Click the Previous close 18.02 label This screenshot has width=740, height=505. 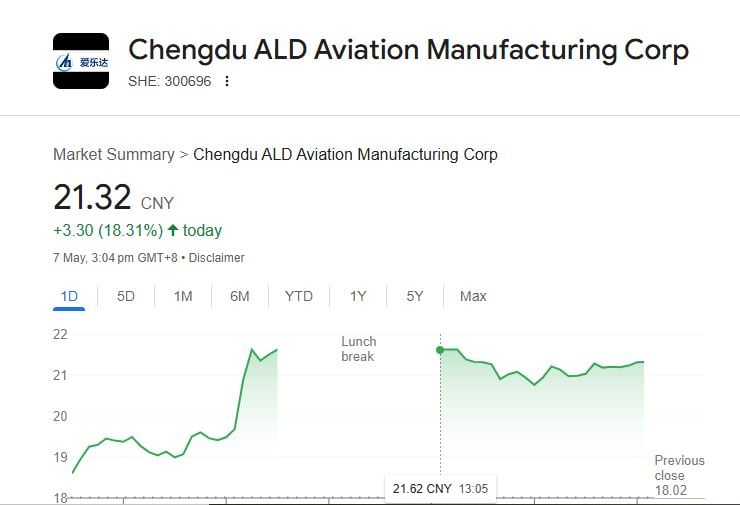click(679, 475)
